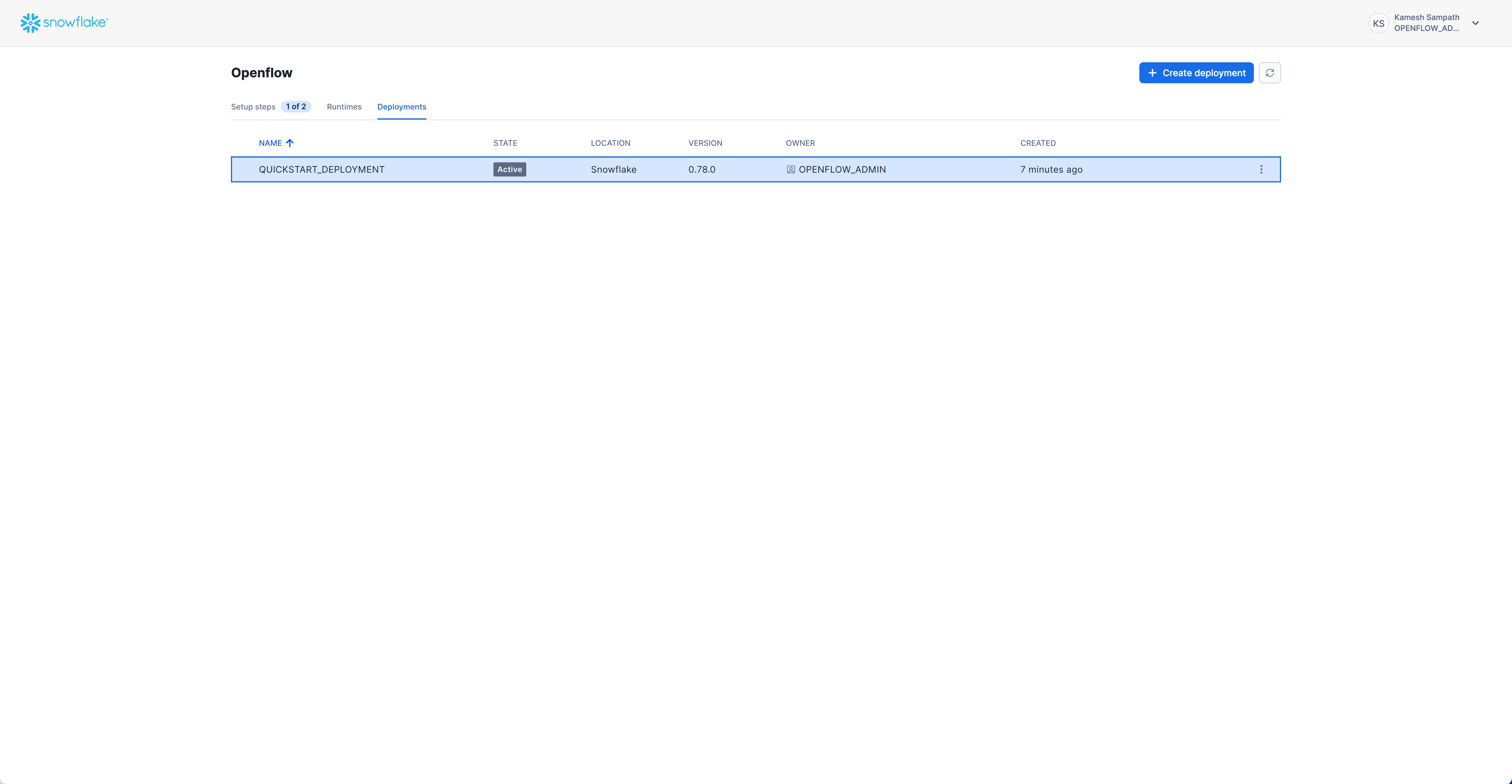Click the 1 of 2 progress badge
Image resolution: width=1512 pixels, height=784 pixels.
click(296, 106)
